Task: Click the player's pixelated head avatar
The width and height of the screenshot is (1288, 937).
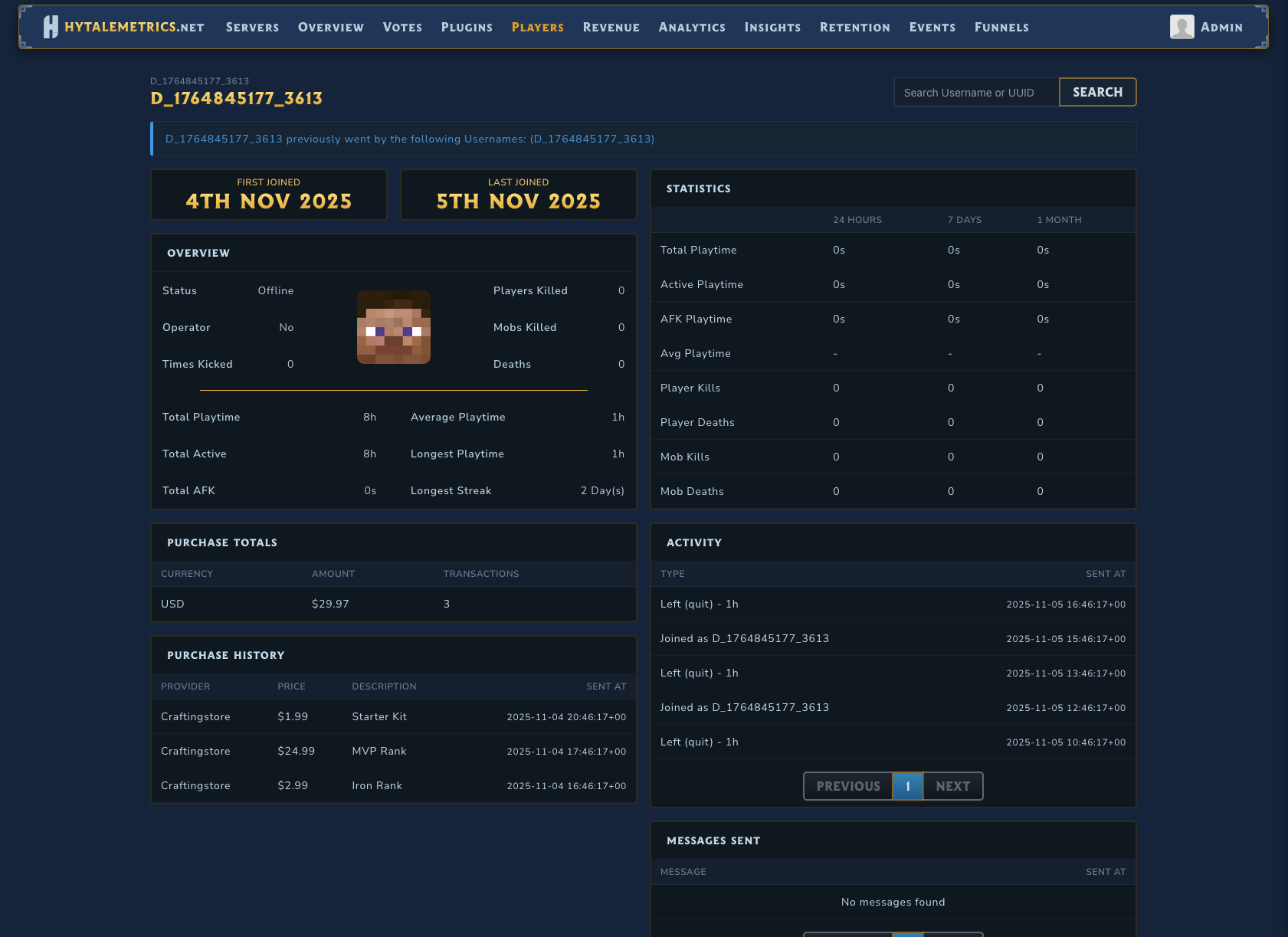Action: [x=394, y=327]
